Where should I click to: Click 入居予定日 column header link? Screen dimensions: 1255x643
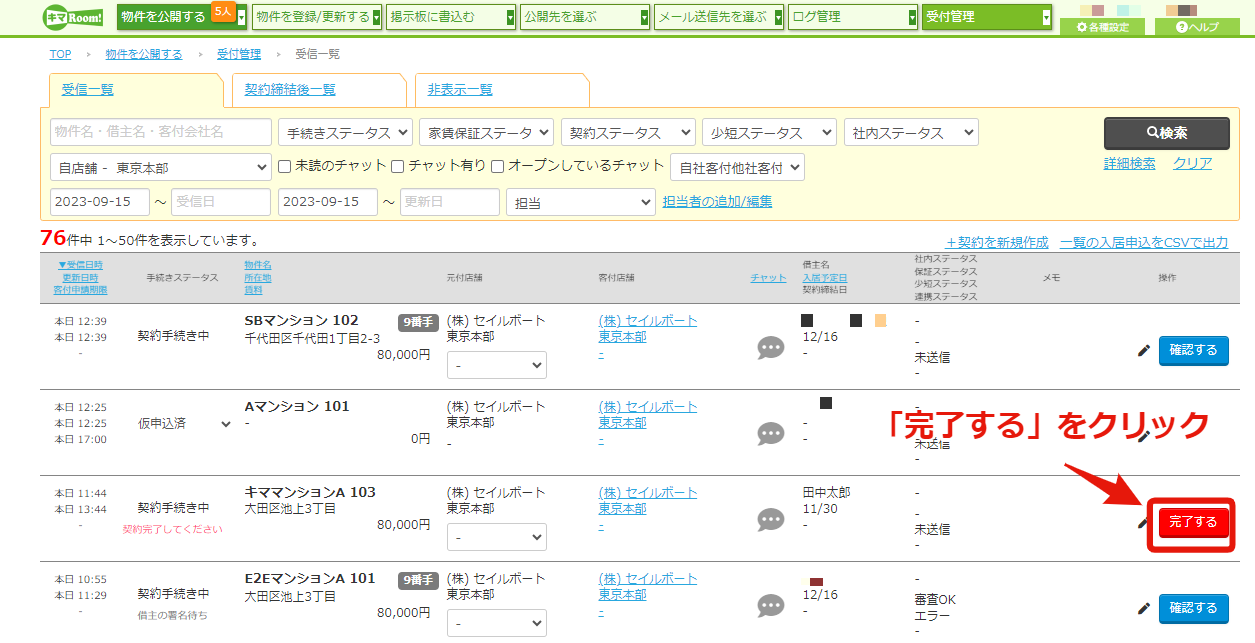point(825,278)
